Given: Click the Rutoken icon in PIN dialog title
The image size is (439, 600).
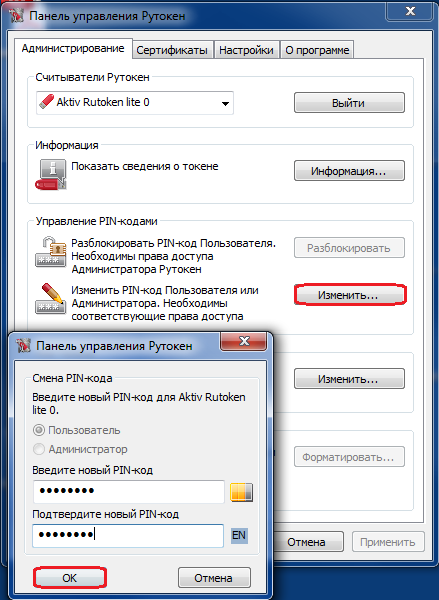Looking at the screenshot, I should pyautogui.click(x=23, y=346).
